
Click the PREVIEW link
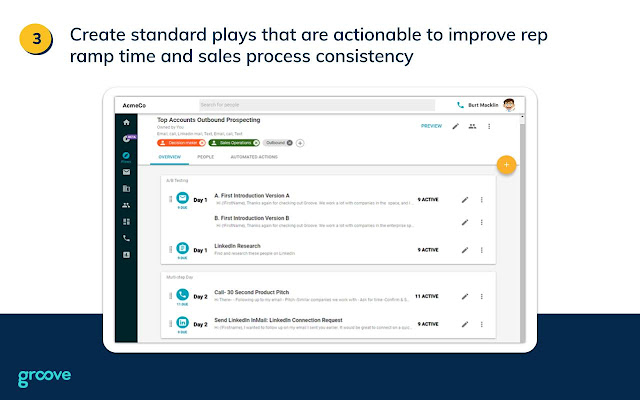tap(431, 126)
